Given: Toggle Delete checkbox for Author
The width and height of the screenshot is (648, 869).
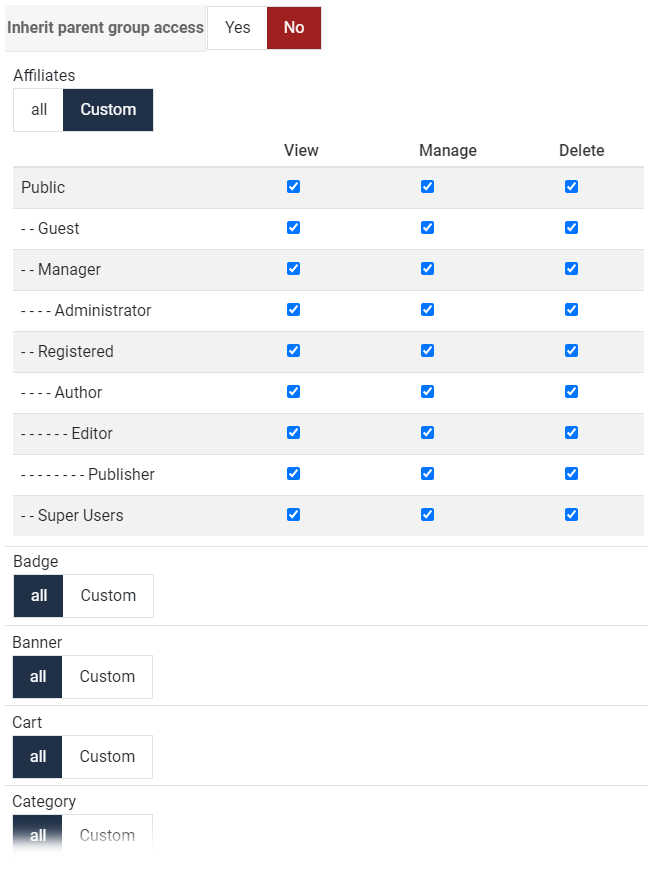Looking at the screenshot, I should 571,392.
